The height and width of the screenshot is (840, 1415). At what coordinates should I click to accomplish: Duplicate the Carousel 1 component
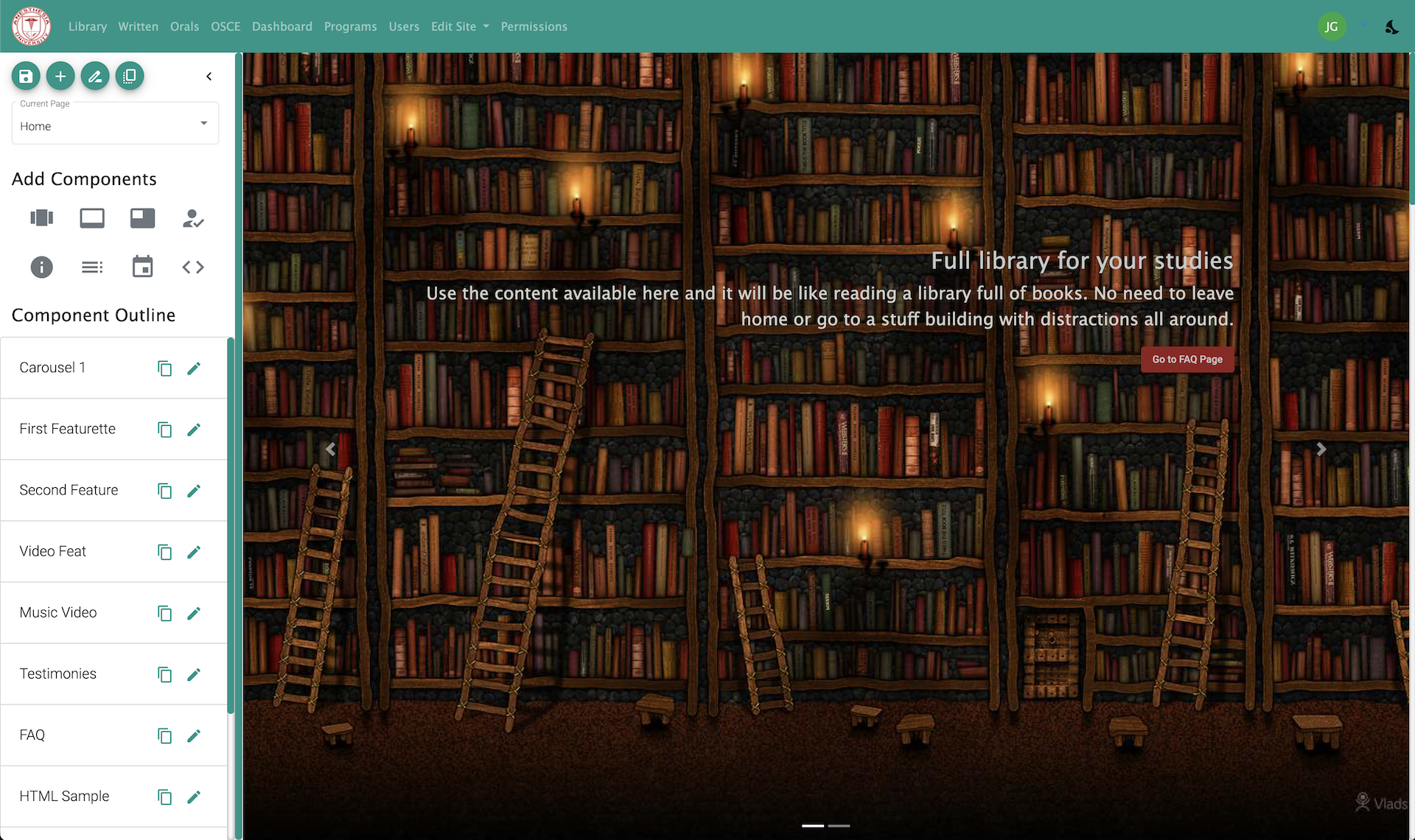coord(164,368)
